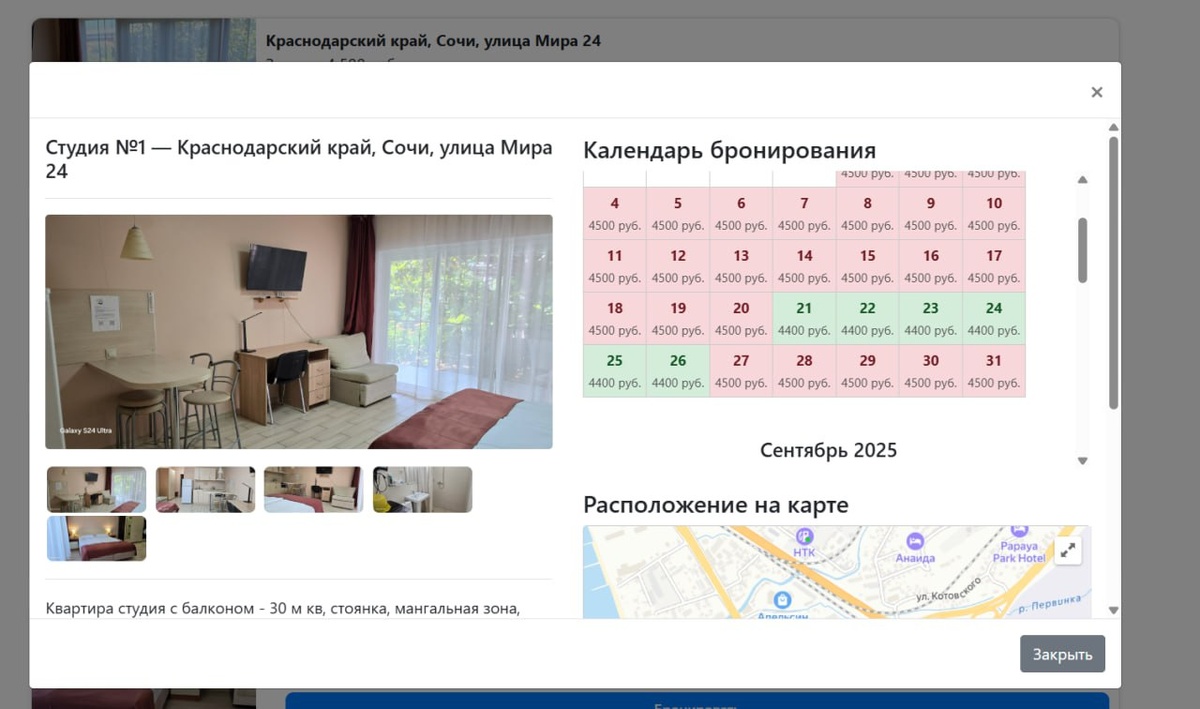
Task: Click the Апельсин shop marker on map
Action: 782,604
